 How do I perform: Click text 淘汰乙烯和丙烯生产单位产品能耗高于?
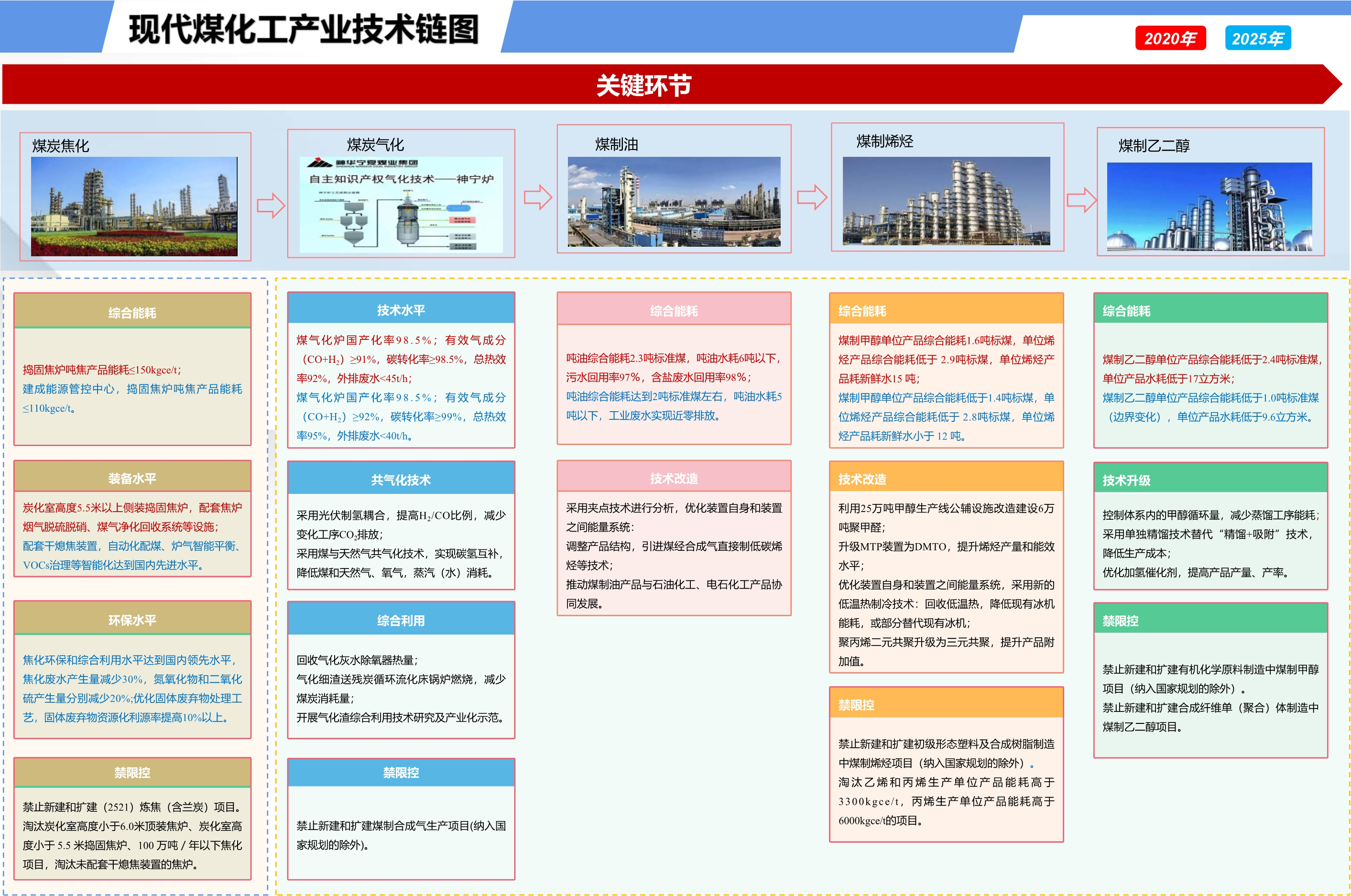coord(947,782)
